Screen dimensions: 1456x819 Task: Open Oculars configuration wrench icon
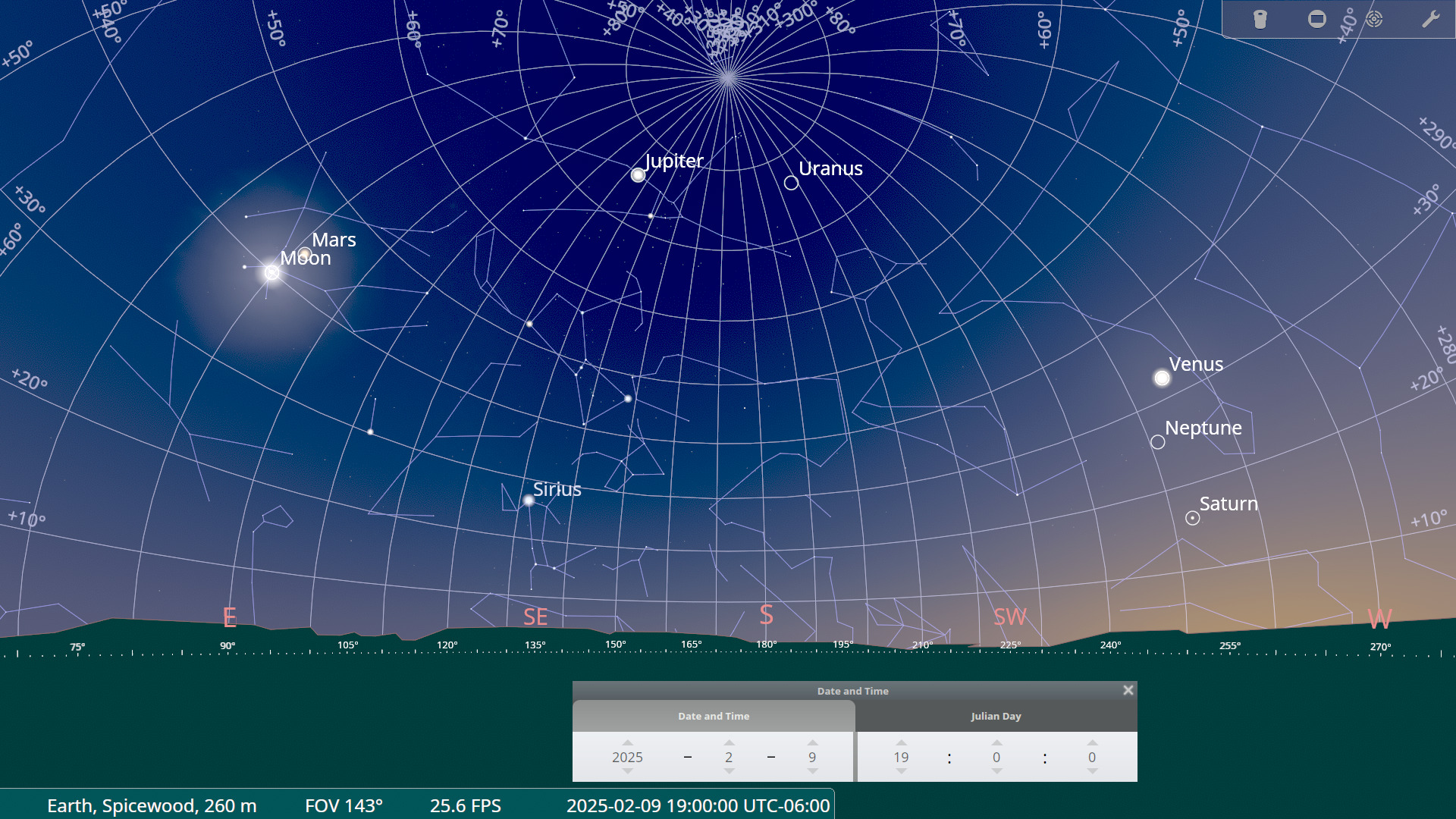point(1430,19)
